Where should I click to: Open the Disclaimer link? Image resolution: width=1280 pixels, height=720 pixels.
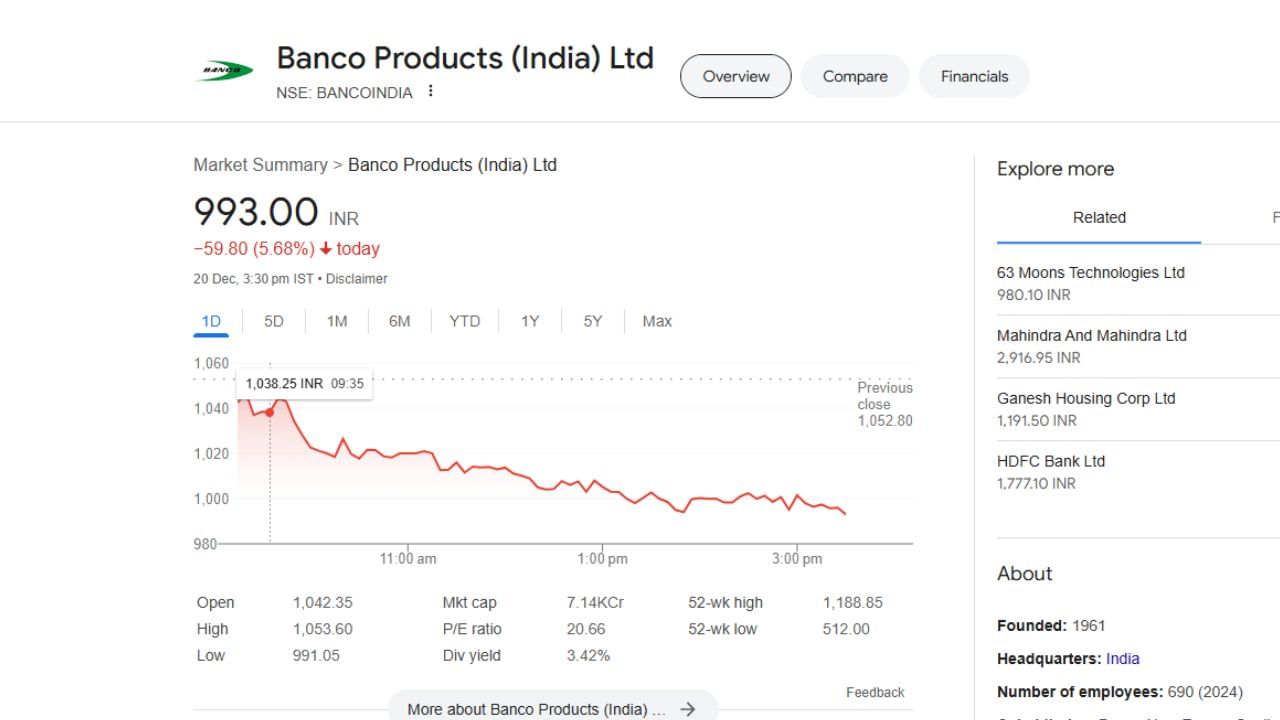point(356,279)
